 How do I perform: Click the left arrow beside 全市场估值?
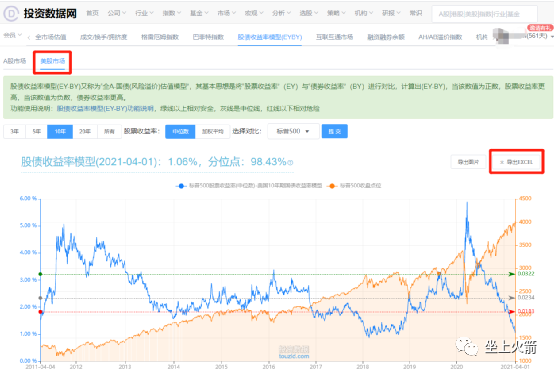(29, 37)
